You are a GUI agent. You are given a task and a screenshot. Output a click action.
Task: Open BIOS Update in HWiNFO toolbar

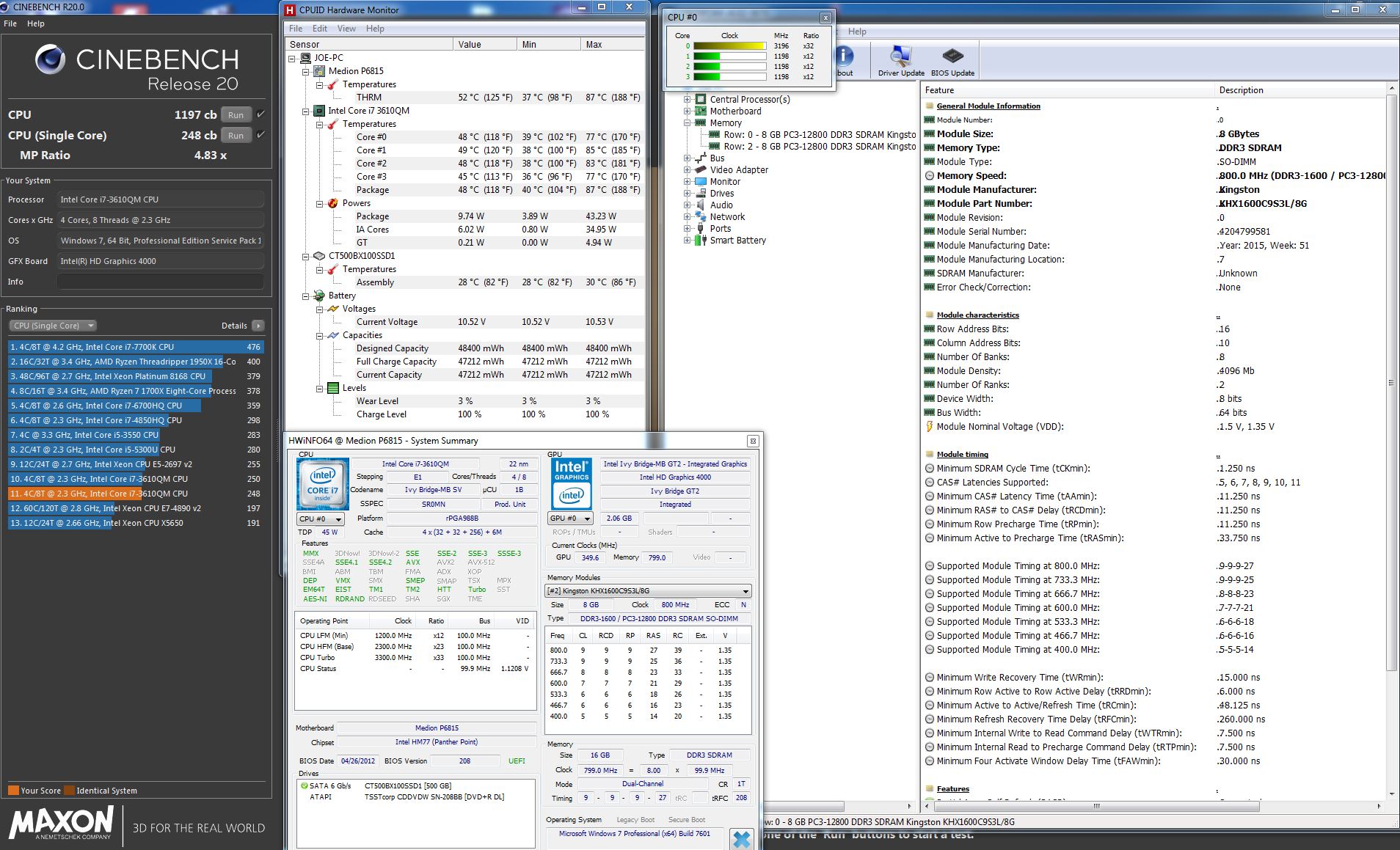[952, 60]
